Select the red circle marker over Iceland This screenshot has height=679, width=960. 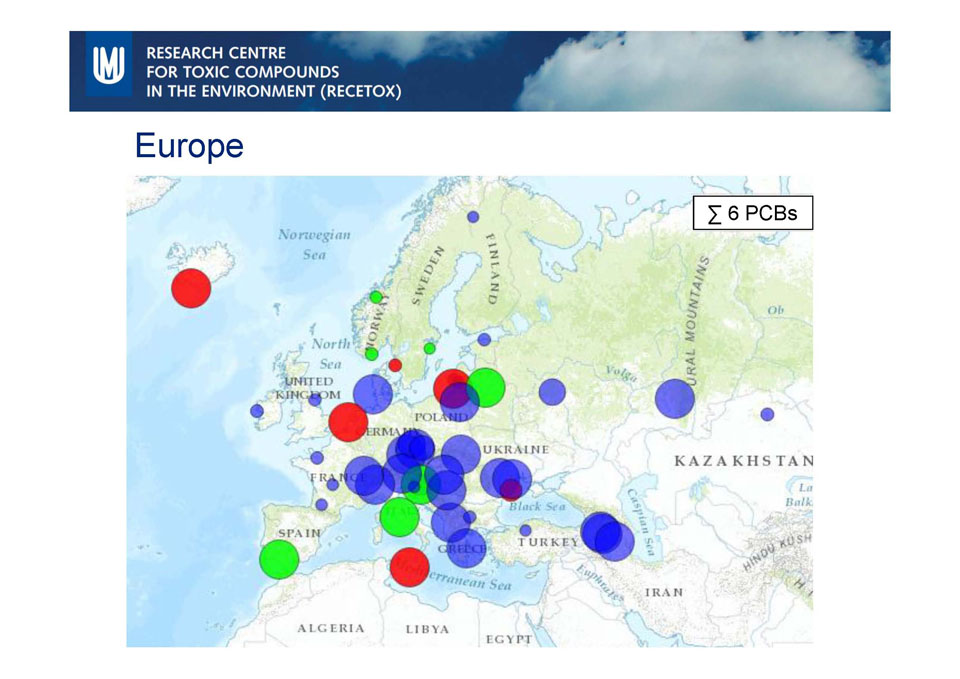[x=191, y=288]
